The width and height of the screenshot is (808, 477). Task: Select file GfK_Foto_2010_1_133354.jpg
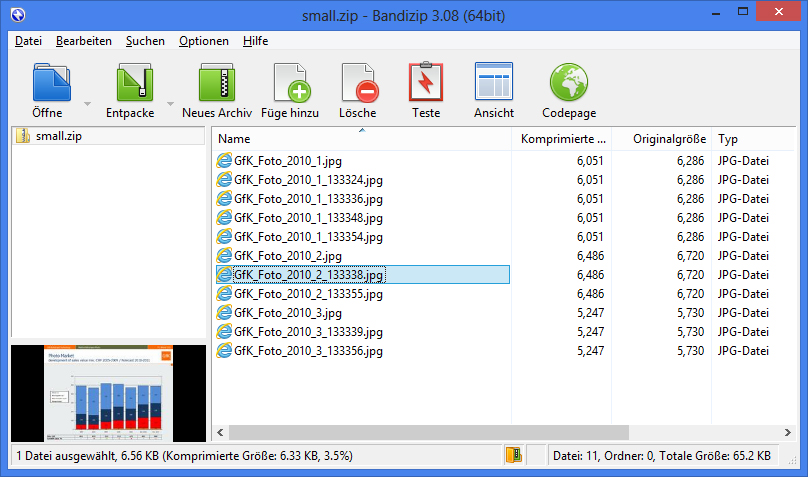[x=308, y=237]
